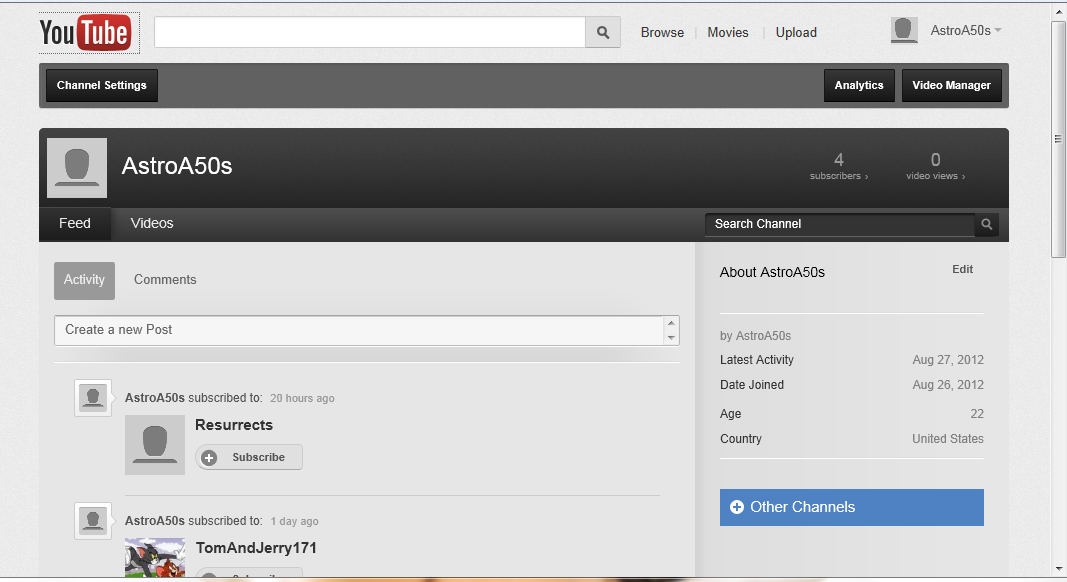This screenshot has width=1067, height=582.
Task: Click the plus icon on Other Channels
Action: coord(736,507)
